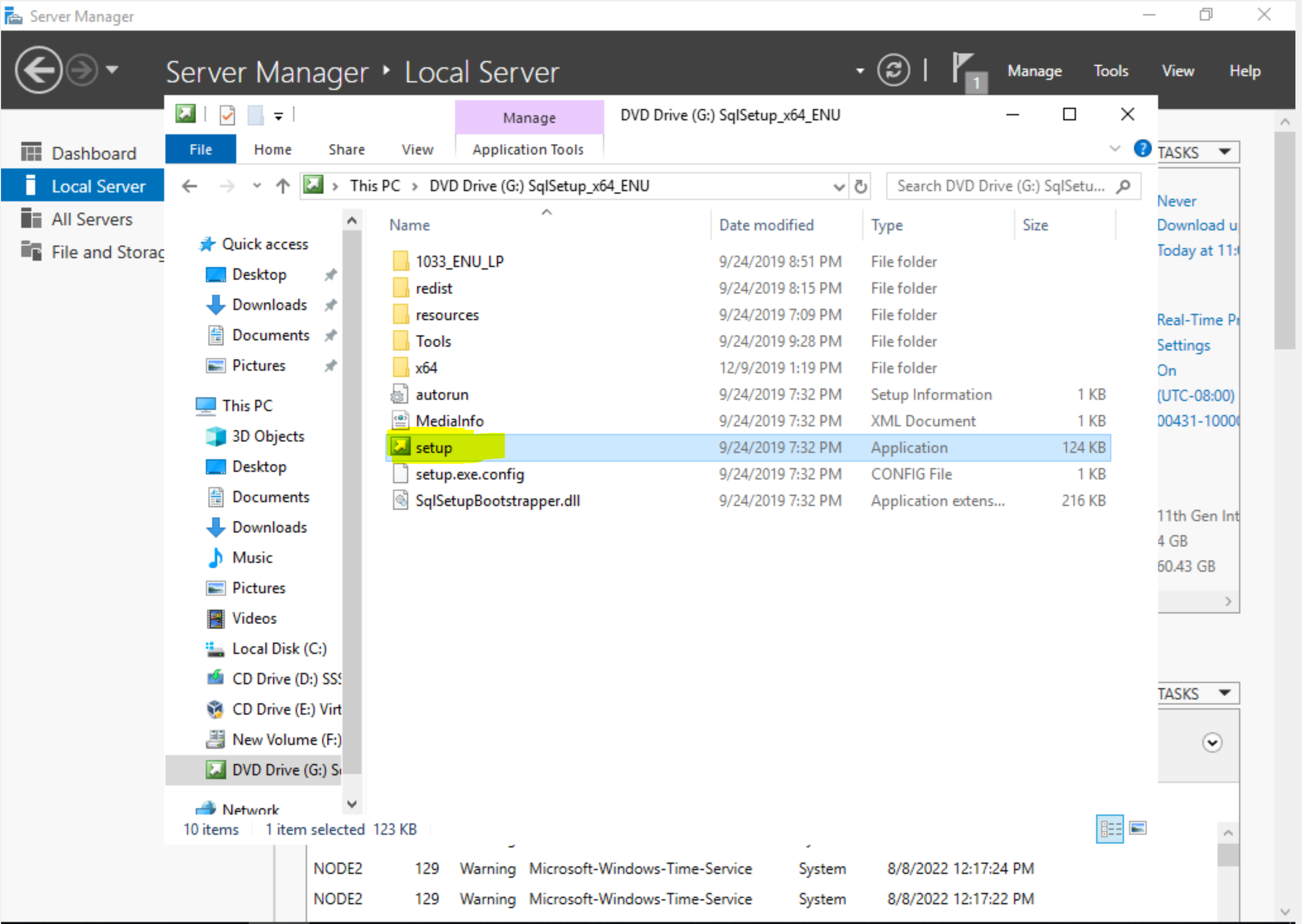The image size is (1302, 924).
Task: Expand the ribbon with chevron arrow
Action: tap(1115, 149)
